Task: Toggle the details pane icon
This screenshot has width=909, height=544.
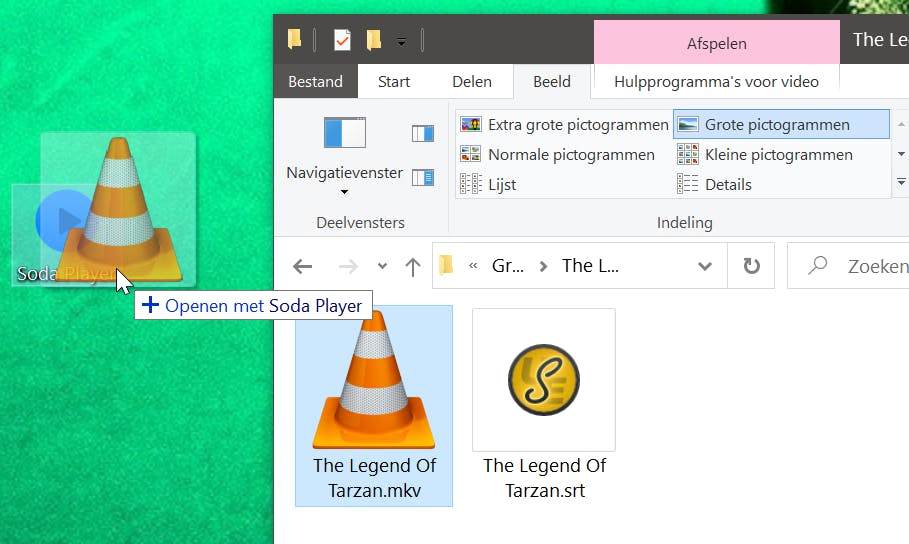Action: pos(423,177)
